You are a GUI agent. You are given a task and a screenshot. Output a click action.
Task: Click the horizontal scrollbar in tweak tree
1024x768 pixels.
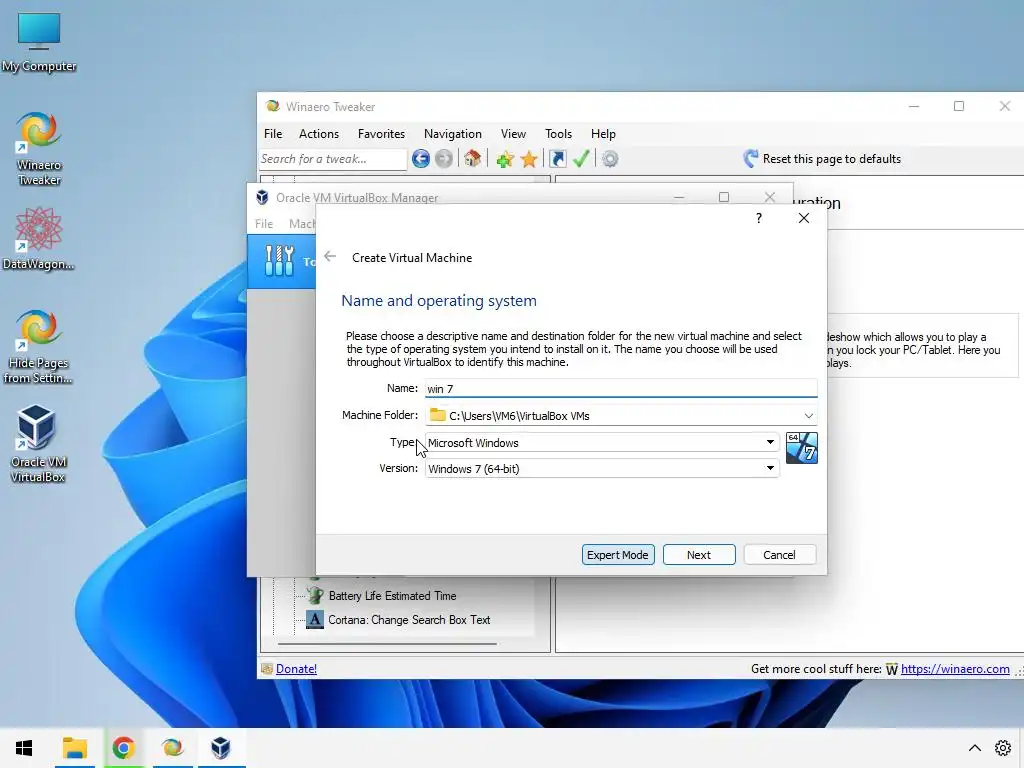387,644
